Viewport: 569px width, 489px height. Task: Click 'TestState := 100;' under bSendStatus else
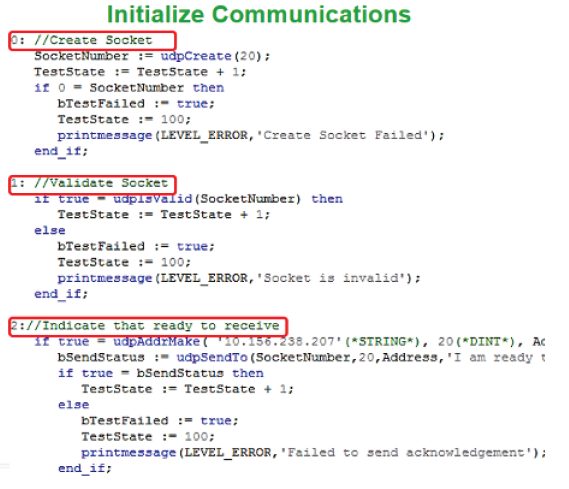pos(148,437)
